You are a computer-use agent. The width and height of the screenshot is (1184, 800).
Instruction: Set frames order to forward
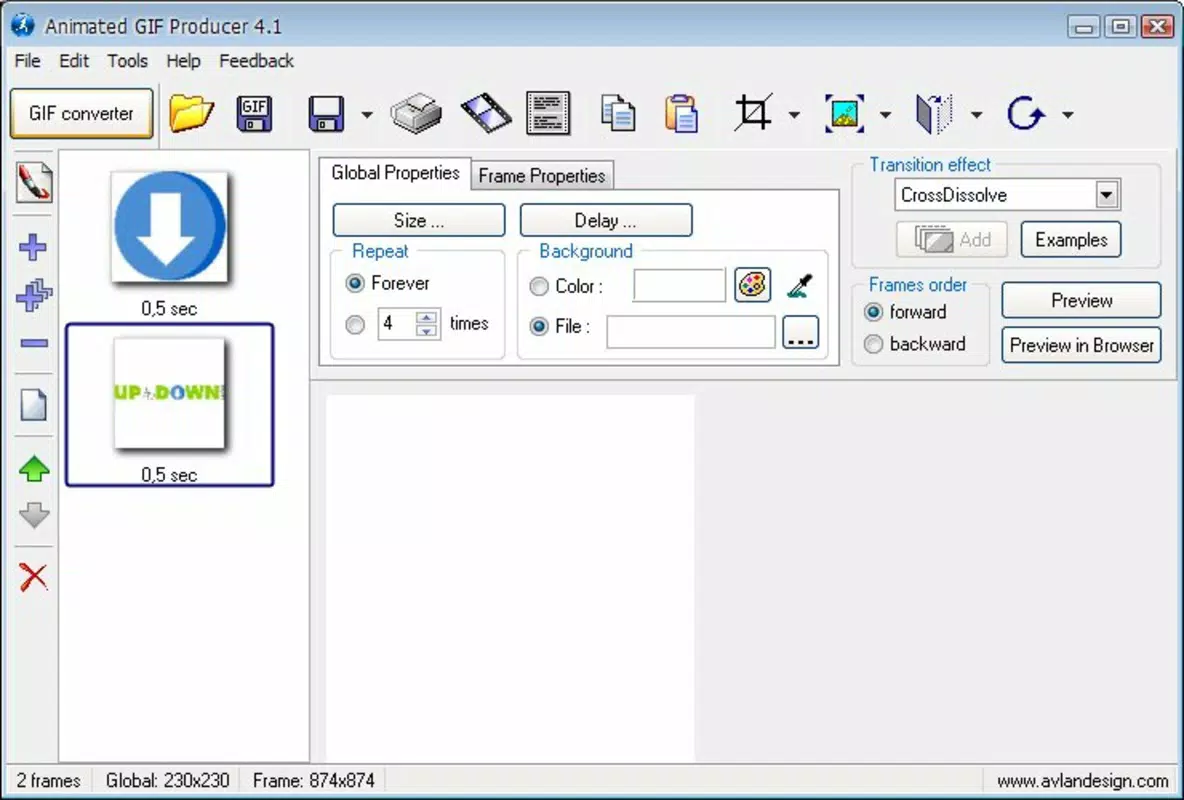(874, 312)
